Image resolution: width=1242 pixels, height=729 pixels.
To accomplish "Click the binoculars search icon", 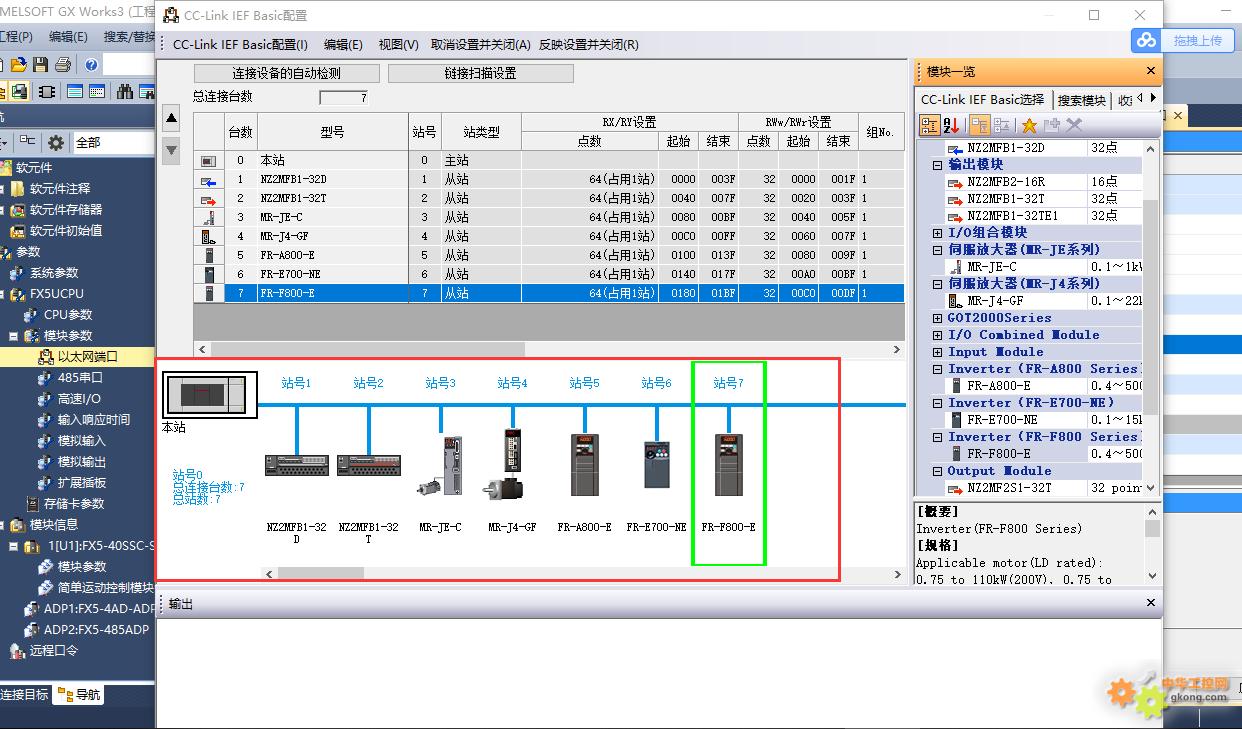I will 125,92.
